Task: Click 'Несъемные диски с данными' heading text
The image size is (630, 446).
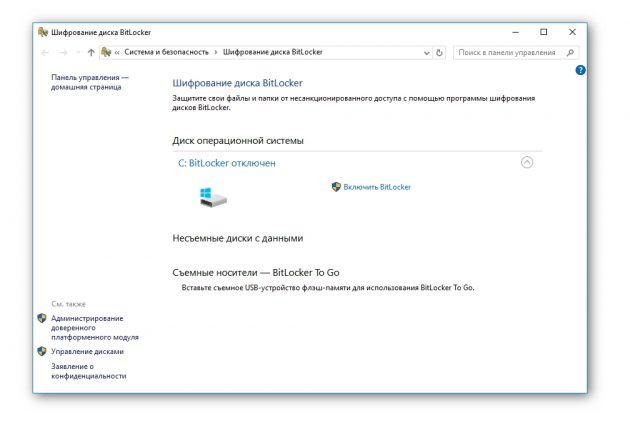Action: (238, 238)
